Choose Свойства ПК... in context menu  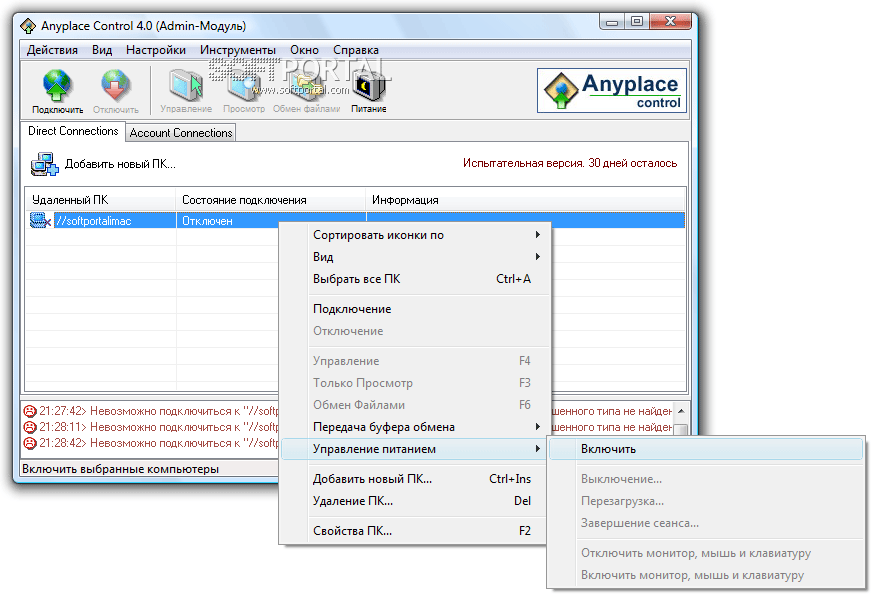pos(415,531)
